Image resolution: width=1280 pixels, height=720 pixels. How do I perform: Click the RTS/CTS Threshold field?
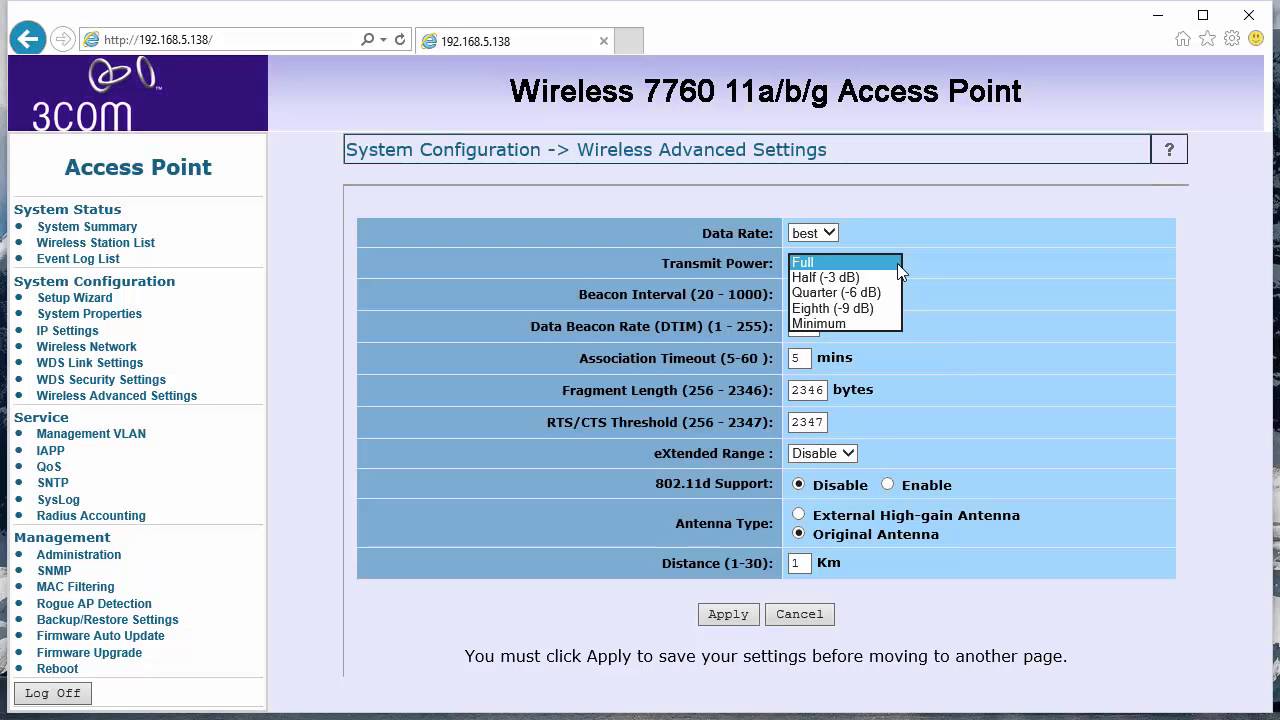[x=808, y=422]
